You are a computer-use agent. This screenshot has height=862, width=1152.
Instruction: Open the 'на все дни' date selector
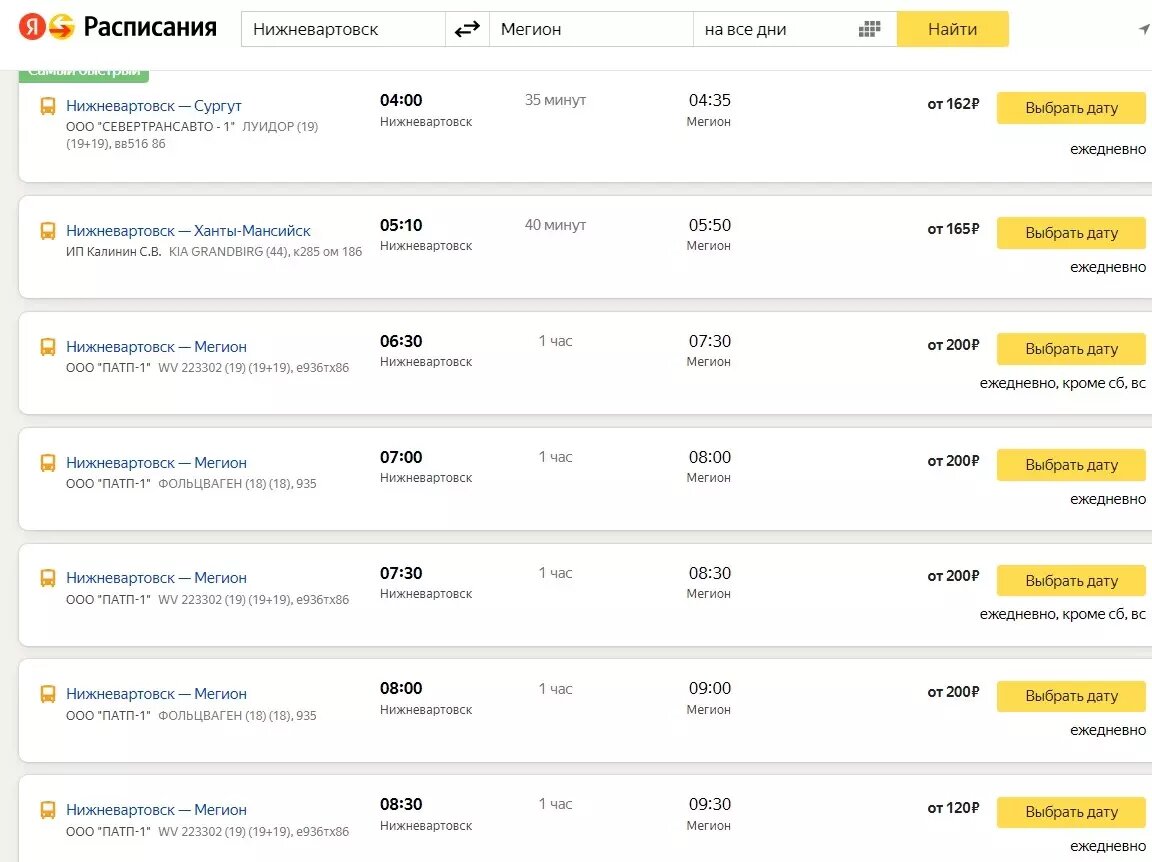click(x=795, y=29)
